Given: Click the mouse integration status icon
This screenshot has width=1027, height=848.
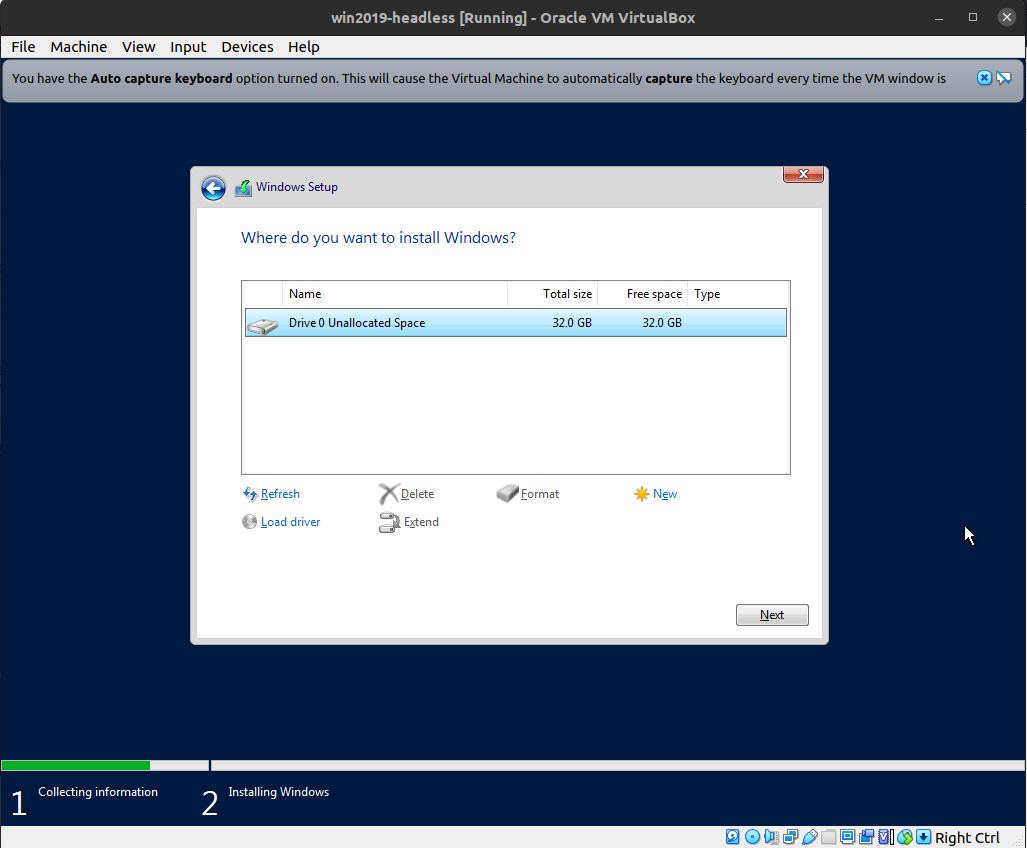Looking at the screenshot, I should coord(905,837).
